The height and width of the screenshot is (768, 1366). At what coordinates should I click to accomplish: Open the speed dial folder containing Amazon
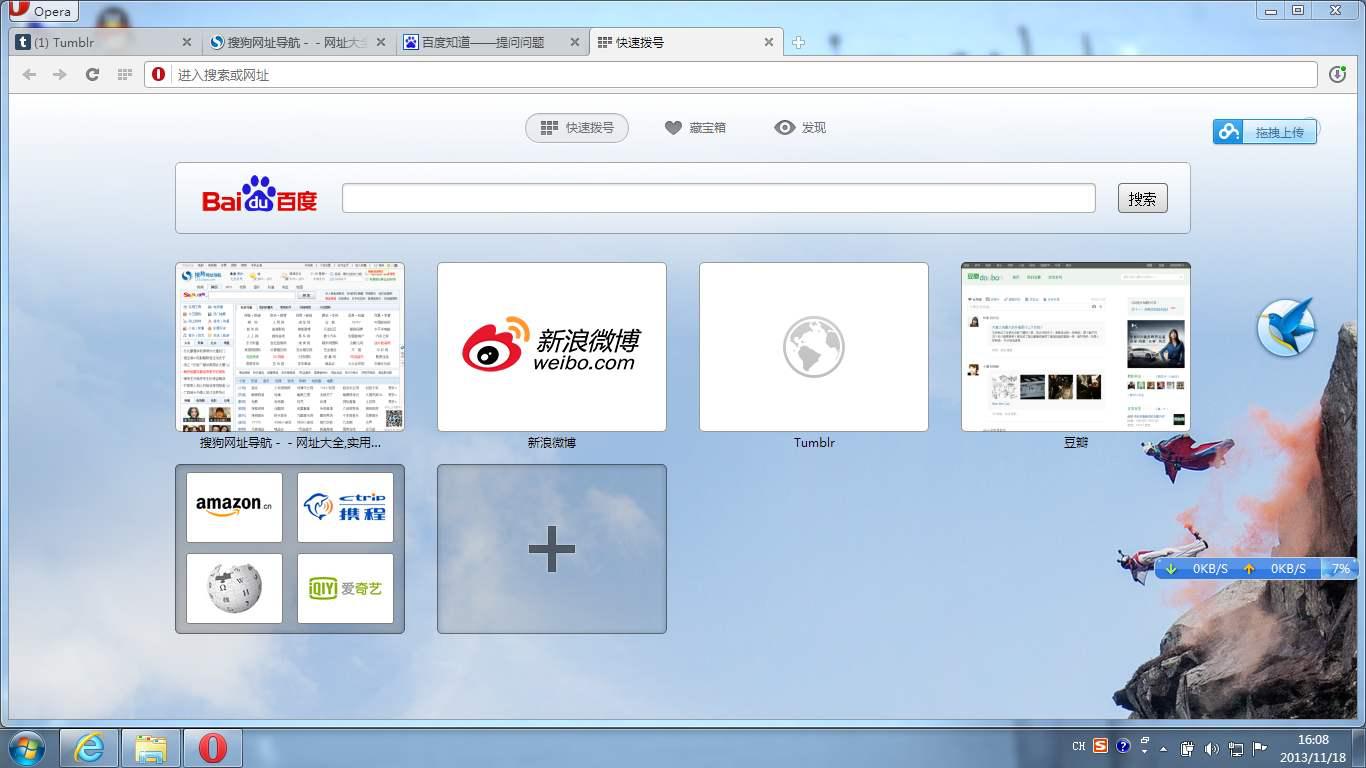(x=289, y=548)
